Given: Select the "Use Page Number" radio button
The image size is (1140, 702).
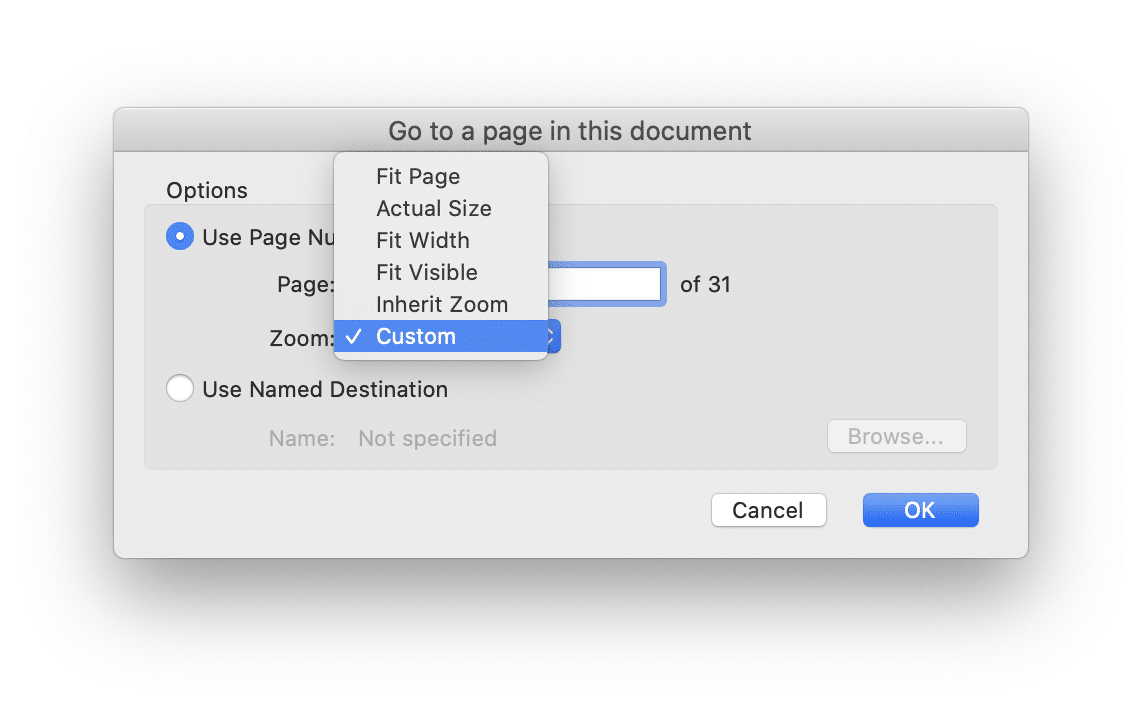Looking at the screenshot, I should coord(180,237).
